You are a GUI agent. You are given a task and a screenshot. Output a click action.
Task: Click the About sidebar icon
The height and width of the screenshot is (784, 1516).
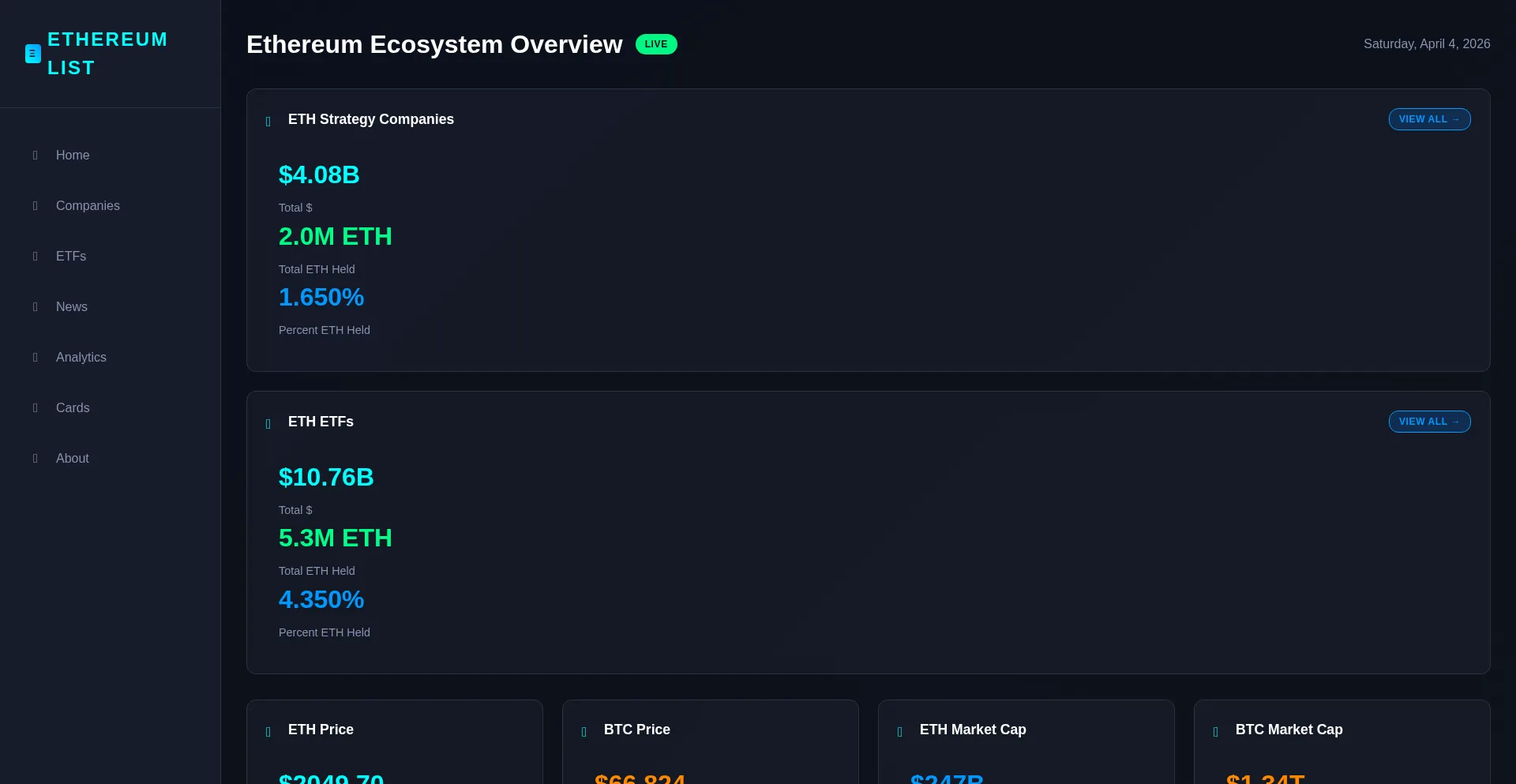35,459
